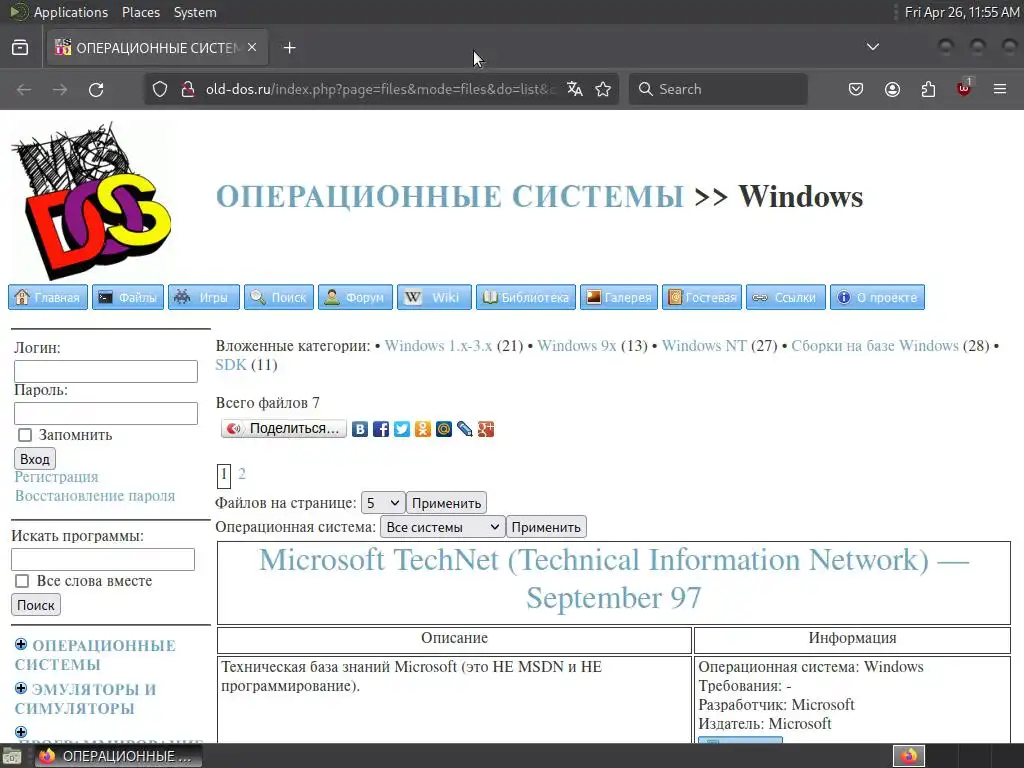
Task: Bookmark this page with the star
Action: pos(603,89)
